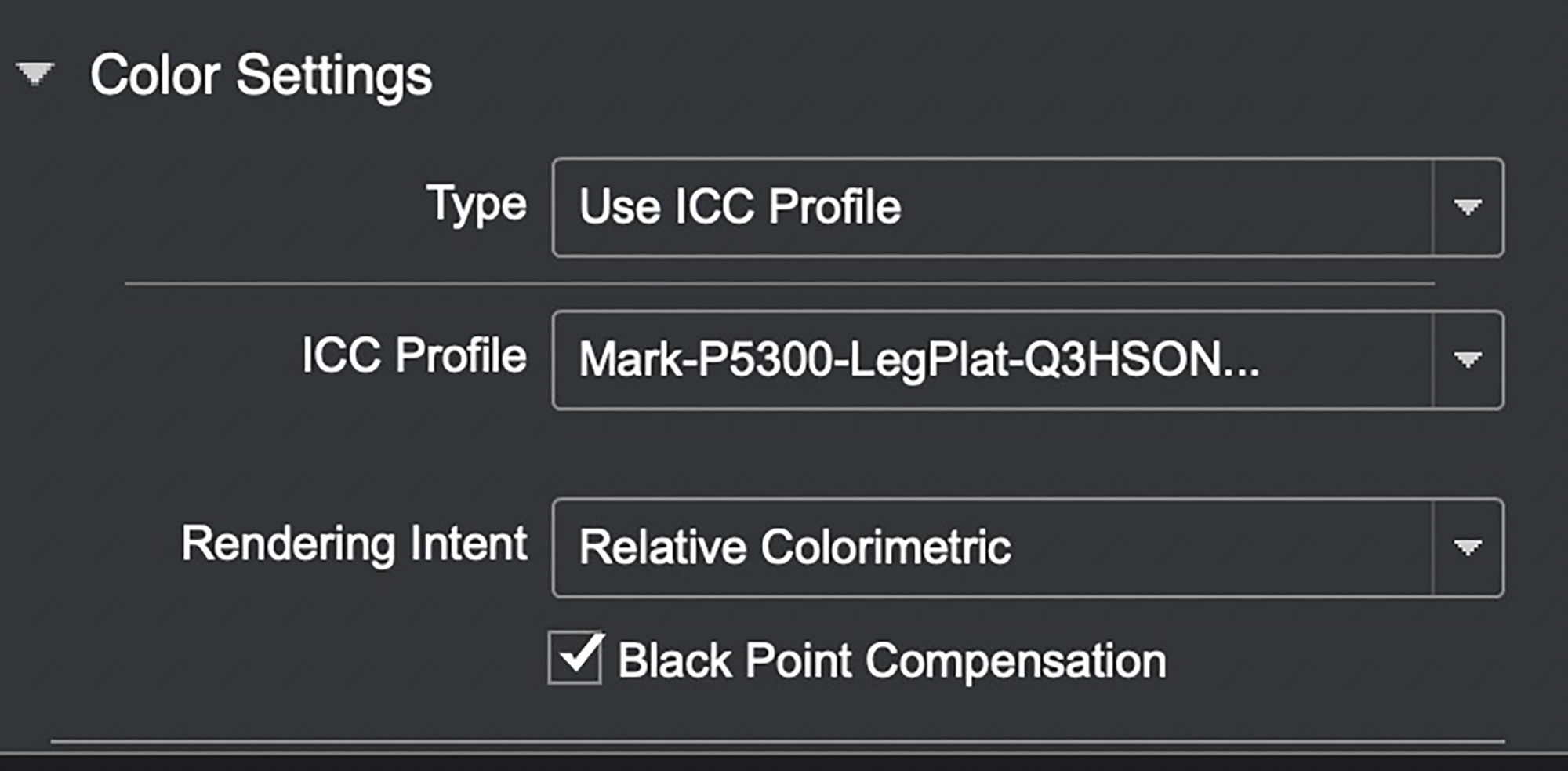Select the Use ICC Profile text
Viewport: 1568px width, 771px height.
[740, 207]
